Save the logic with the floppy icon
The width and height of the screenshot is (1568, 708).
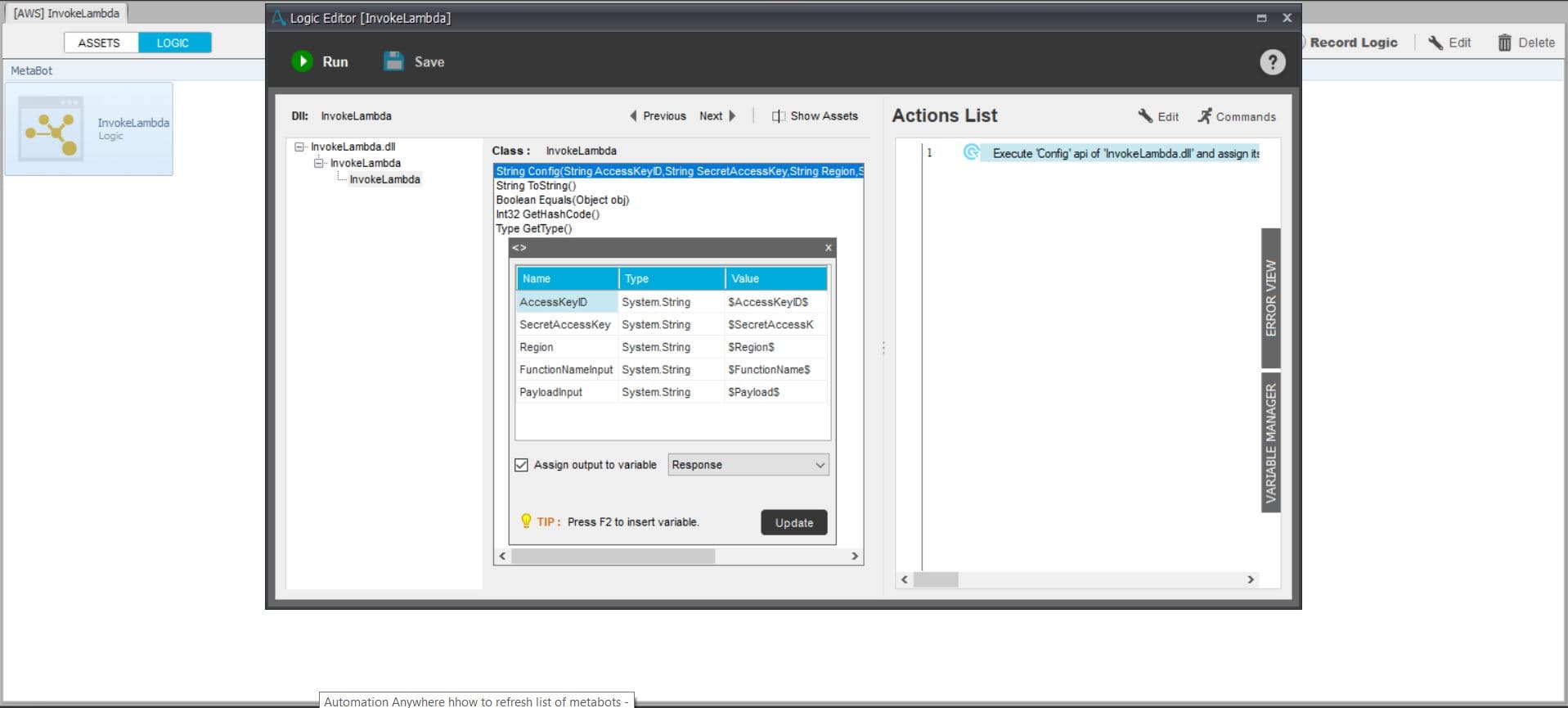point(393,61)
